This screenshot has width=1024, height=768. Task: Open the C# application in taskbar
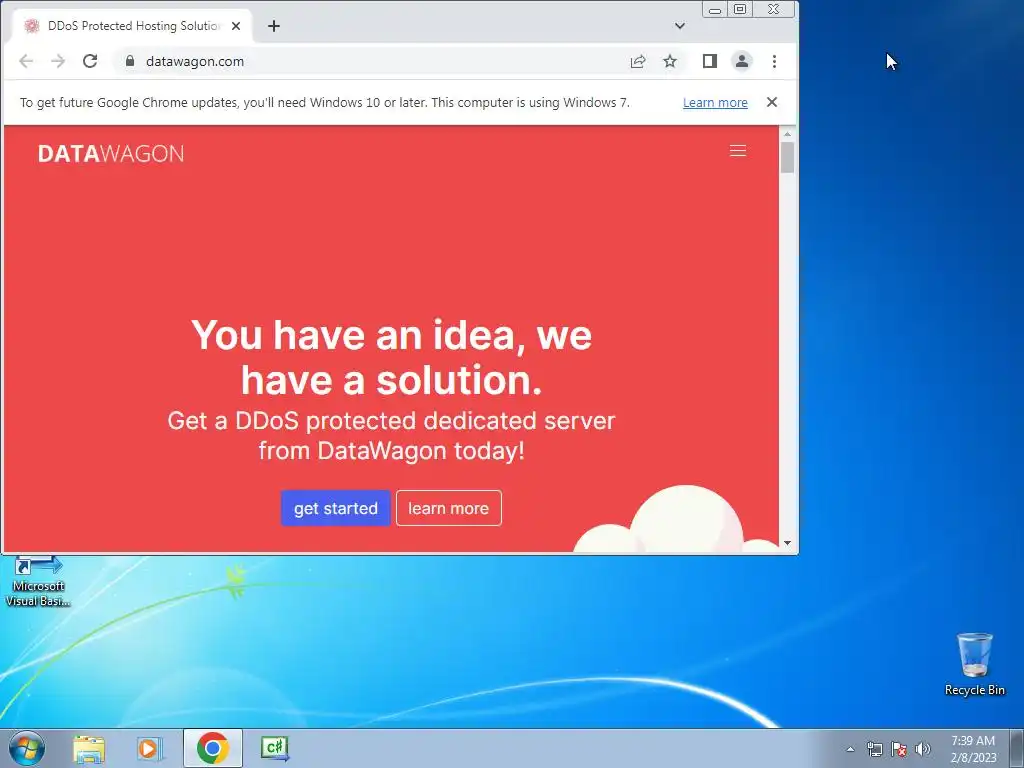pyautogui.click(x=274, y=748)
